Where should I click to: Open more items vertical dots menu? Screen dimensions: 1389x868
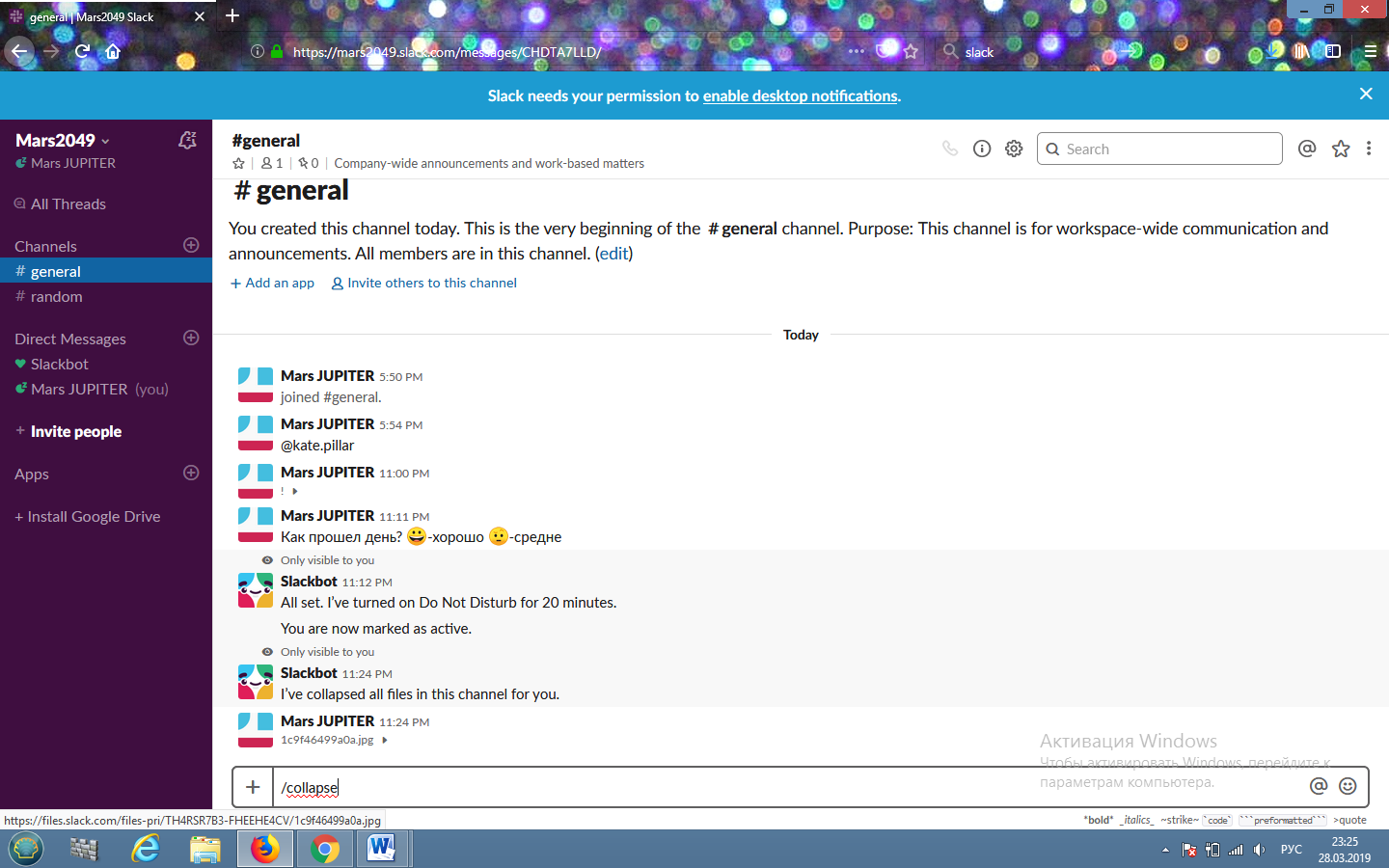(1369, 149)
